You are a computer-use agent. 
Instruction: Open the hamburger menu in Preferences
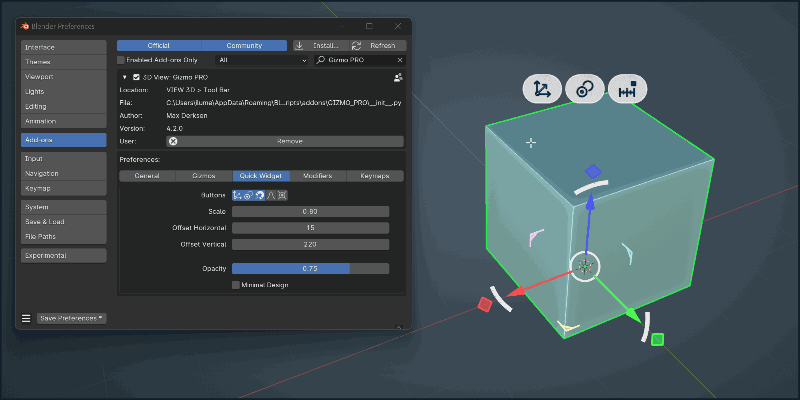click(26, 318)
